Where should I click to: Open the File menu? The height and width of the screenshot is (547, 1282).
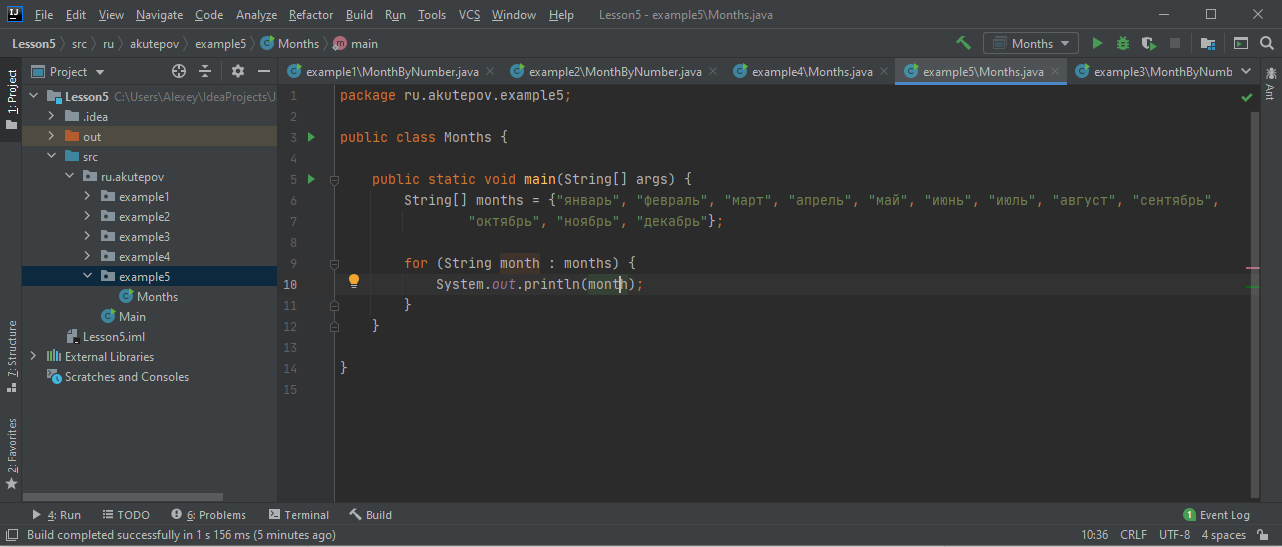44,15
